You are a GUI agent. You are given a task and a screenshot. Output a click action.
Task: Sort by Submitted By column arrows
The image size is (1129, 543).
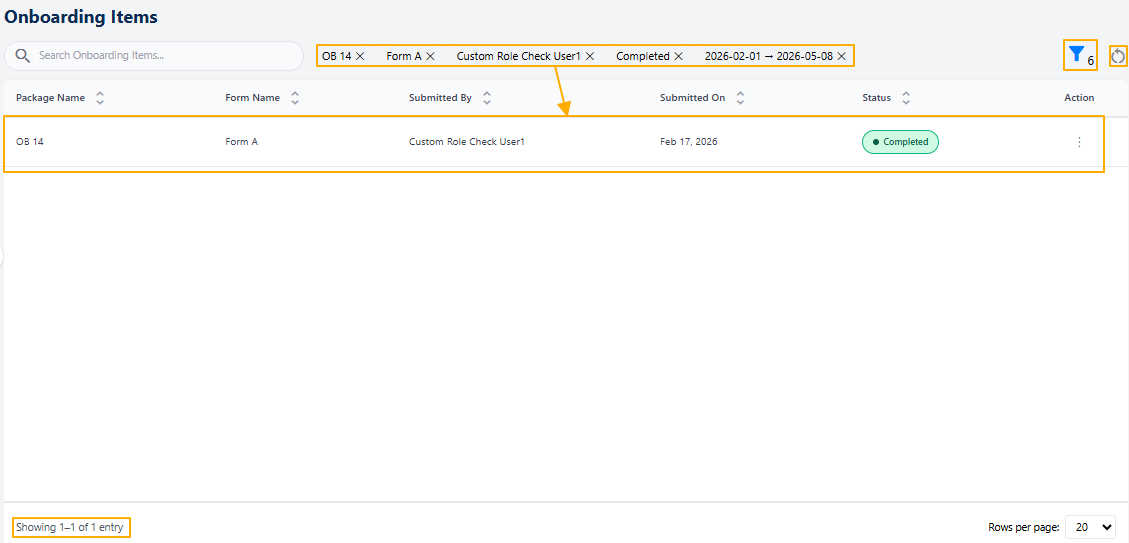point(487,98)
